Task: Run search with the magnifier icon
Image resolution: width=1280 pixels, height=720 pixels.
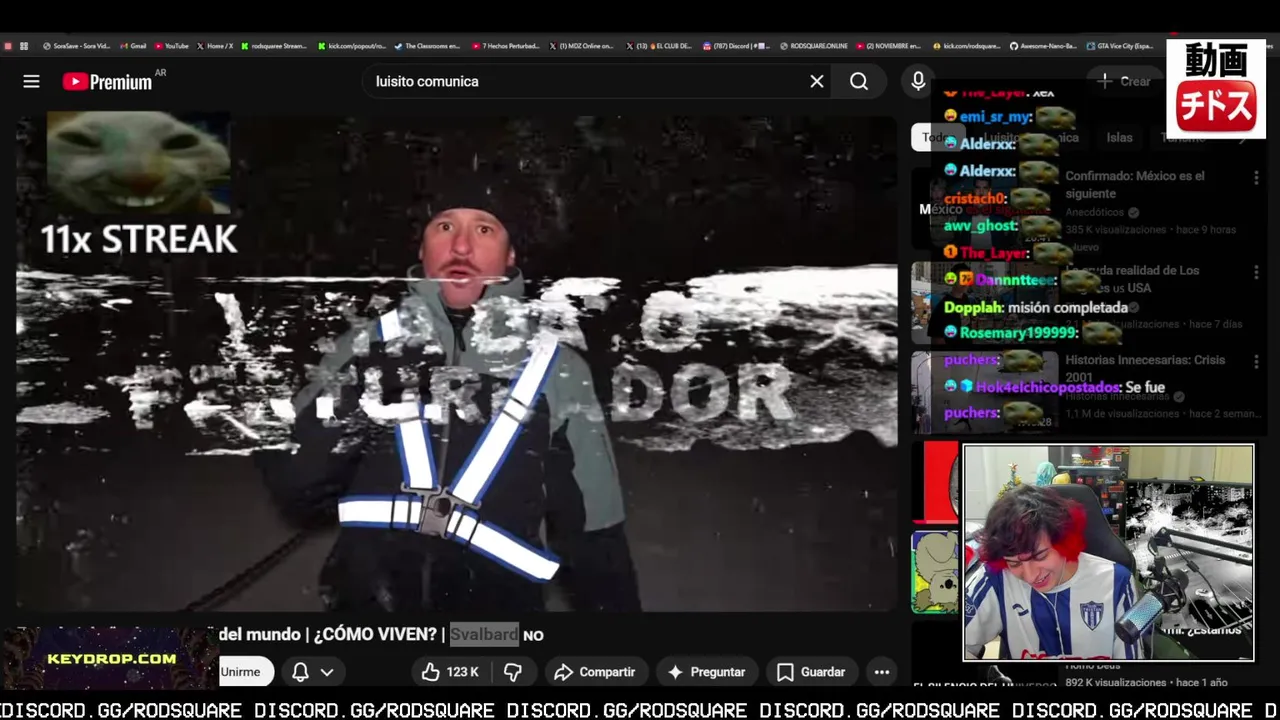Action: 859,82
